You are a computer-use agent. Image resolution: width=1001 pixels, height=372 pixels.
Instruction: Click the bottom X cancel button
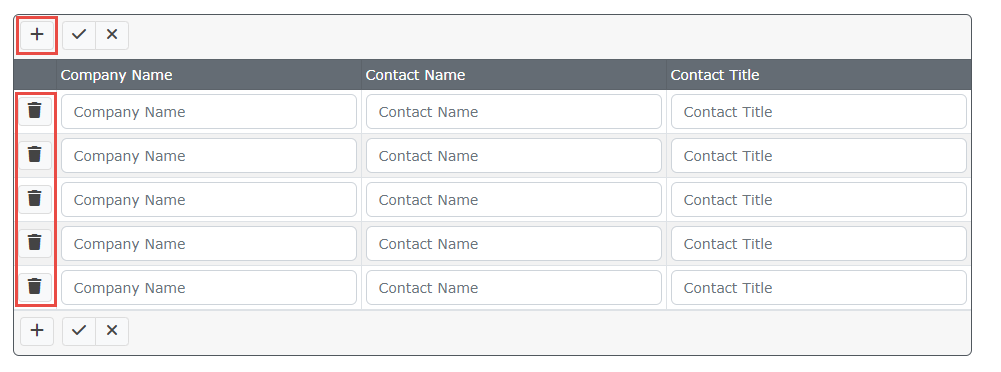[112, 331]
